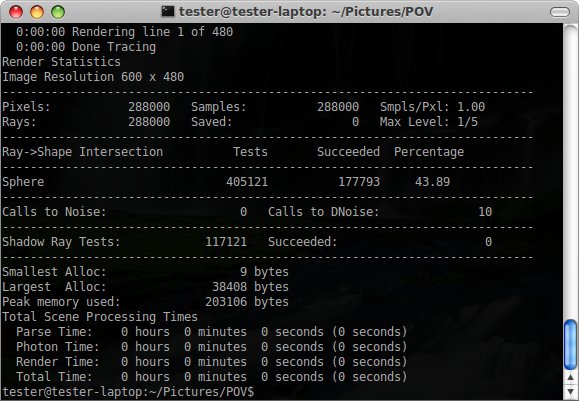Click the "Render Statistics" heading
This screenshot has width=579, height=401.
click(x=61, y=62)
